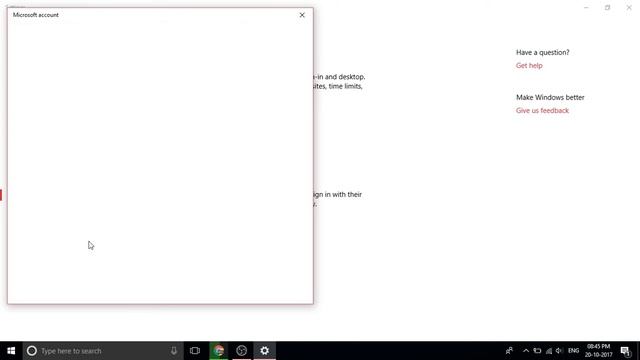Open the network status tray icon
Screen dimensions: 640x360
pyautogui.click(x=549, y=351)
